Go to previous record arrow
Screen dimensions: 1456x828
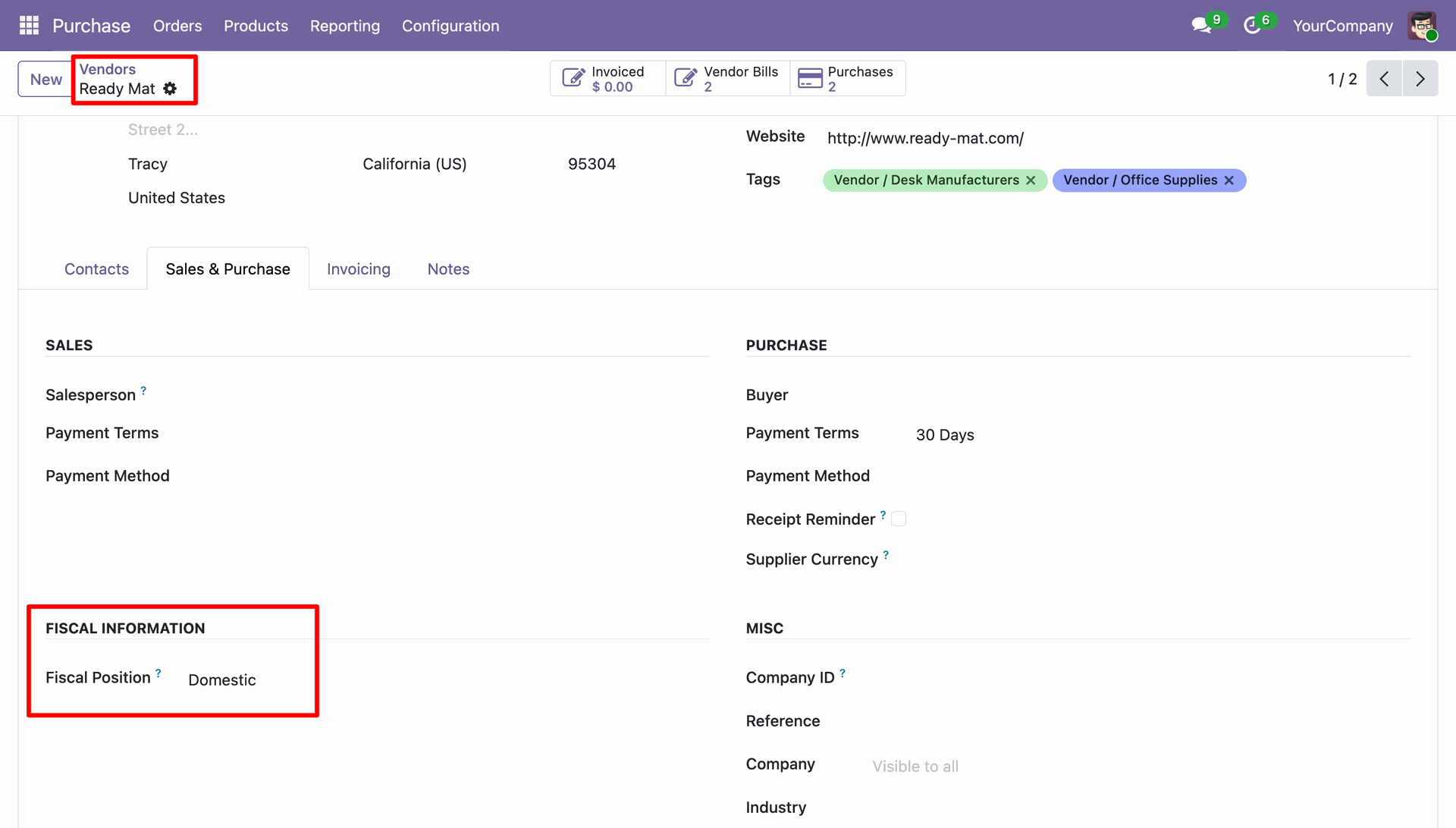pos(1384,79)
